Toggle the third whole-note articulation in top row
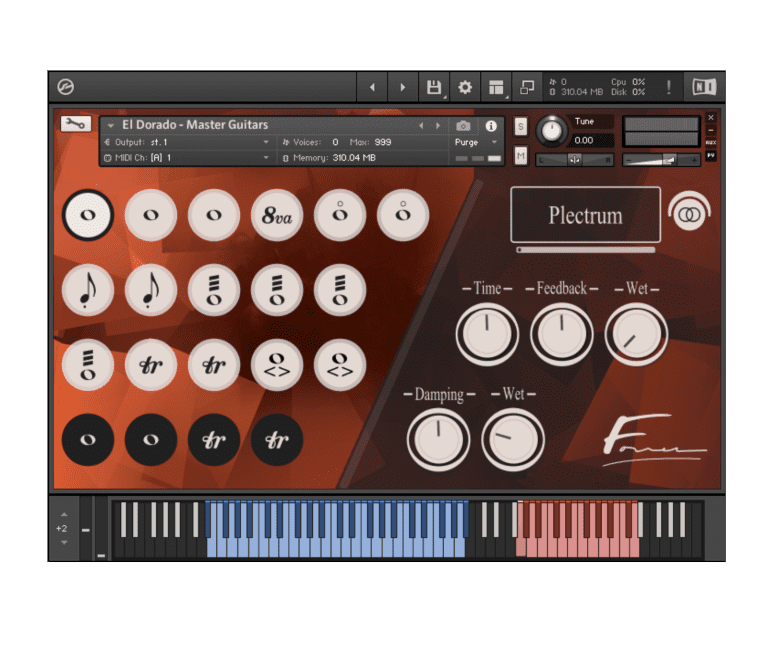768x645 pixels. click(x=214, y=215)
